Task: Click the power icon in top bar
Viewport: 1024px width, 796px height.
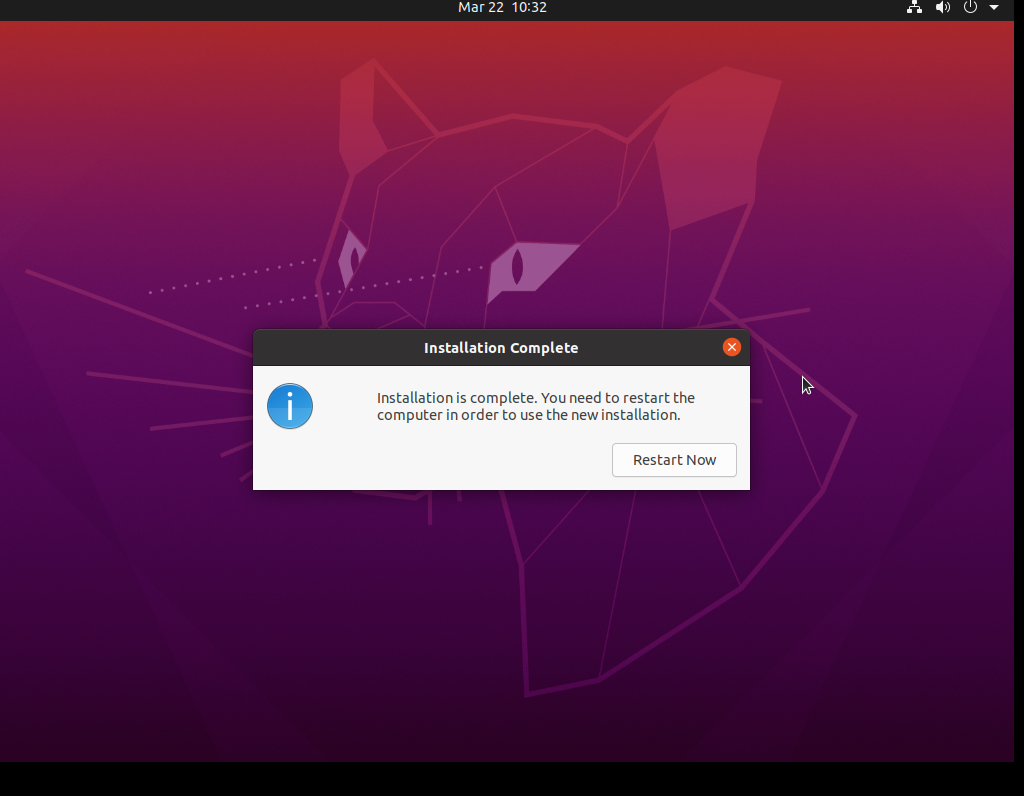Action: pos(970,7)
